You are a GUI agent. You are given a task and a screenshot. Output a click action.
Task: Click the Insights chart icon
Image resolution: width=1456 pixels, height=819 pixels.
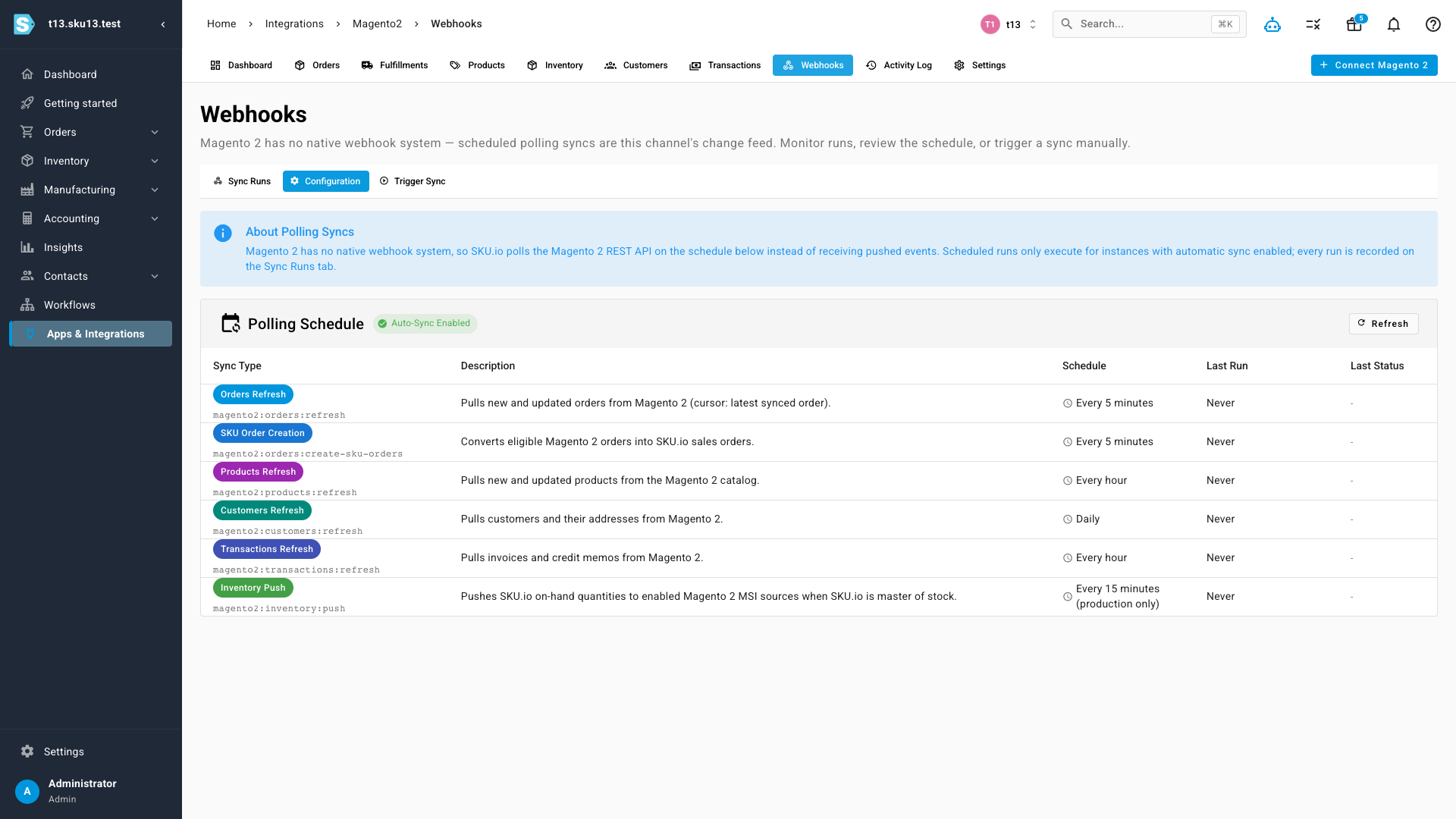pos(27,247)
